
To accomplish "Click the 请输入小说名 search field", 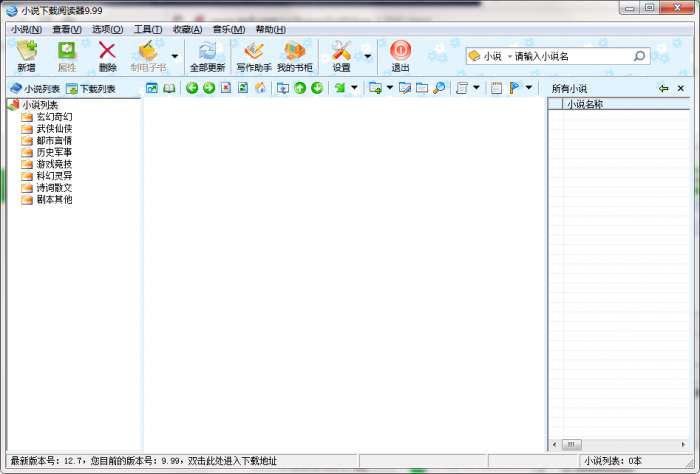I will pyautogui.click(x=572, y=56).
